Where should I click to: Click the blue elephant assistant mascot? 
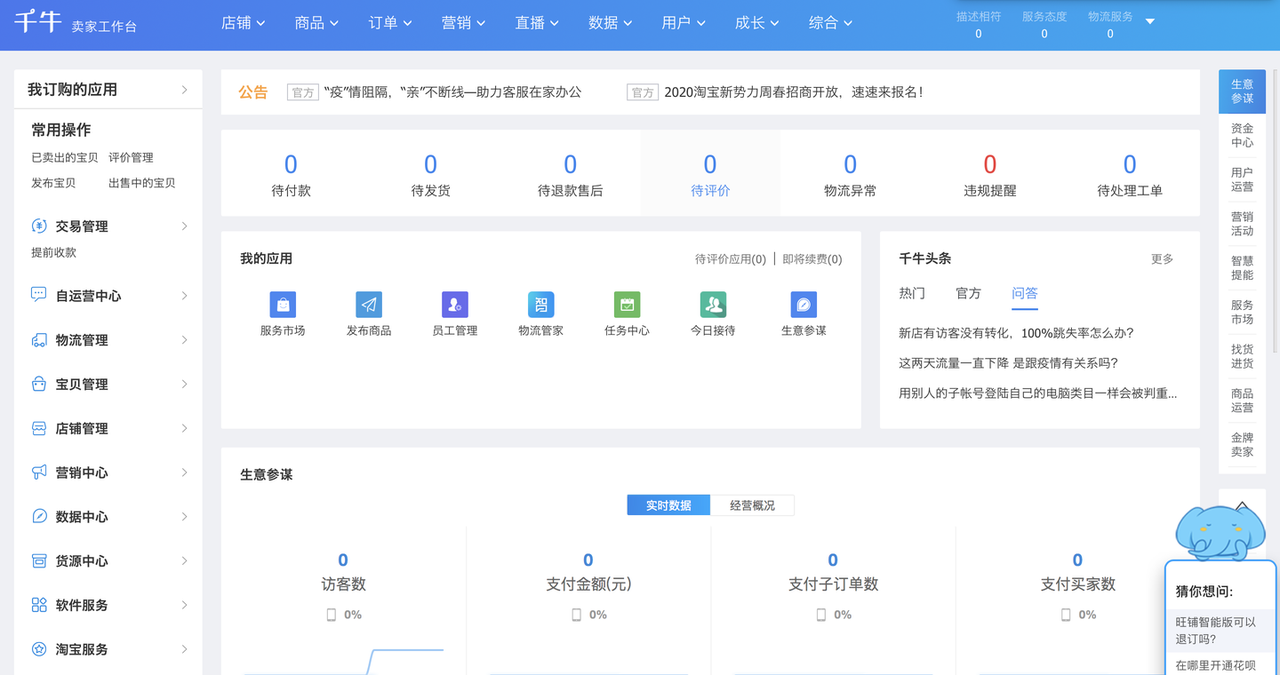click(x=1219, y=532)
